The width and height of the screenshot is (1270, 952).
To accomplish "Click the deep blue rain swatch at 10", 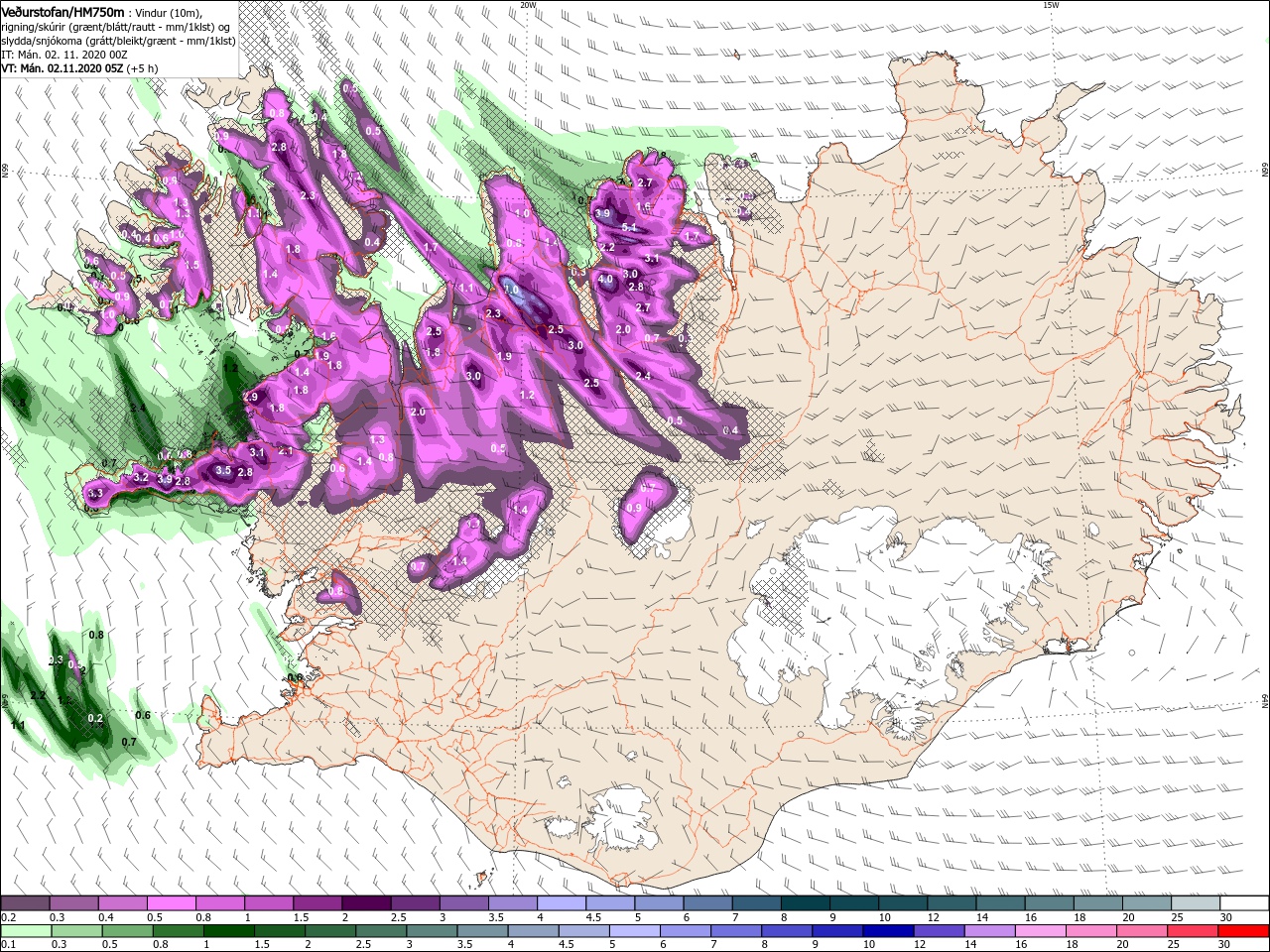I will [888, 930].
